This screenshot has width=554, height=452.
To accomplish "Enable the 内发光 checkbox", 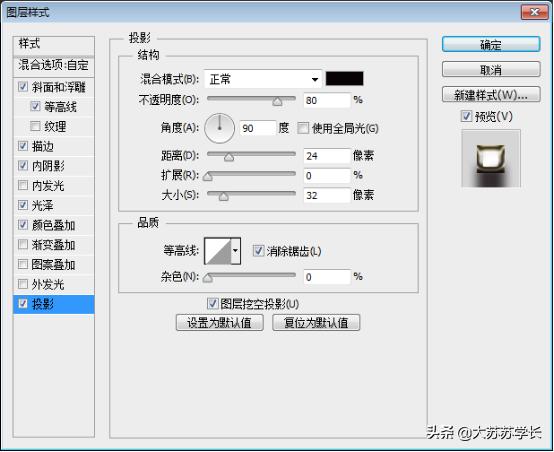I will [23, 185].
